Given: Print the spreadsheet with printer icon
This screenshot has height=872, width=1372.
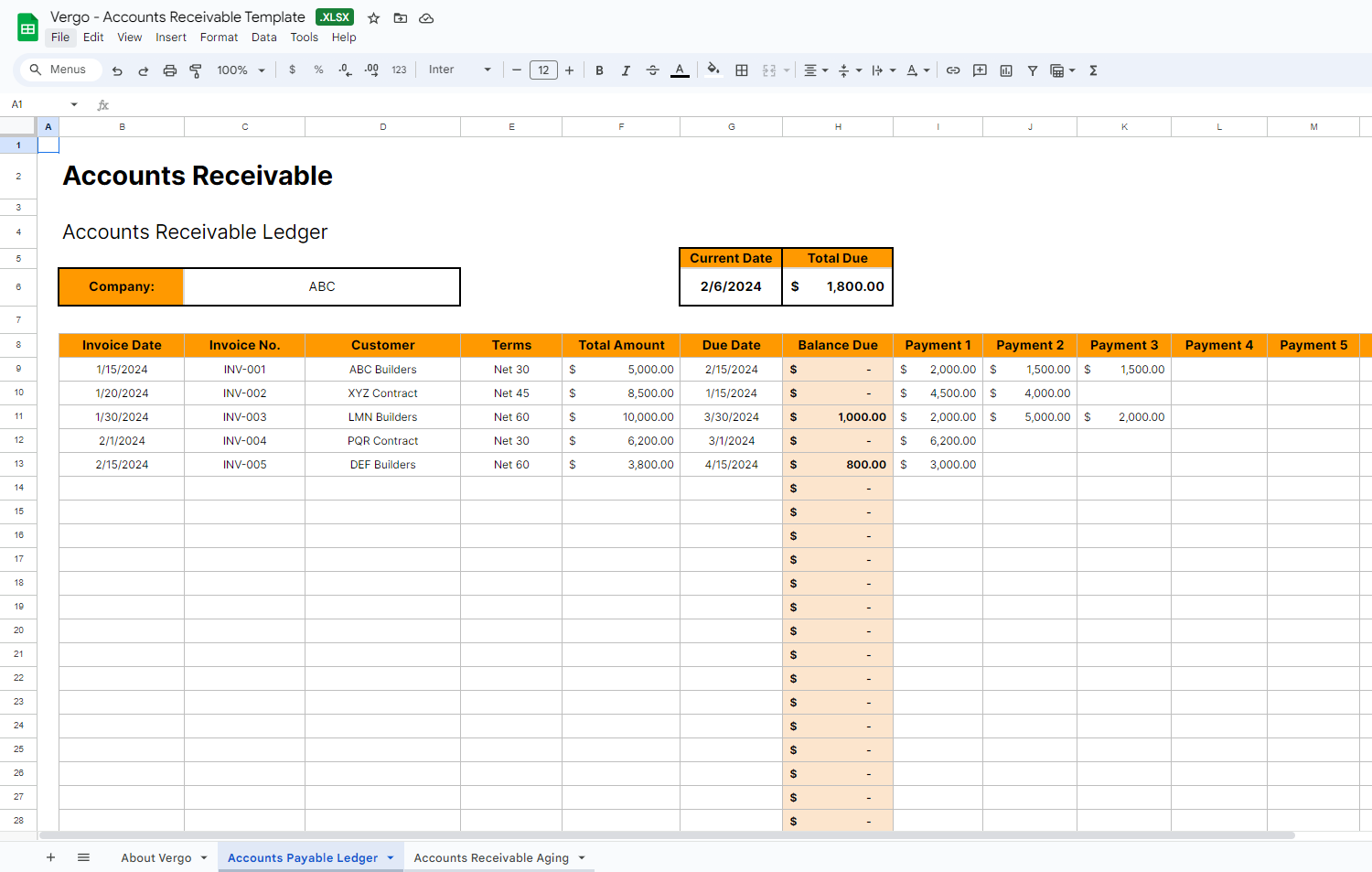Looking at the screenshot, I should pos(169,70).
